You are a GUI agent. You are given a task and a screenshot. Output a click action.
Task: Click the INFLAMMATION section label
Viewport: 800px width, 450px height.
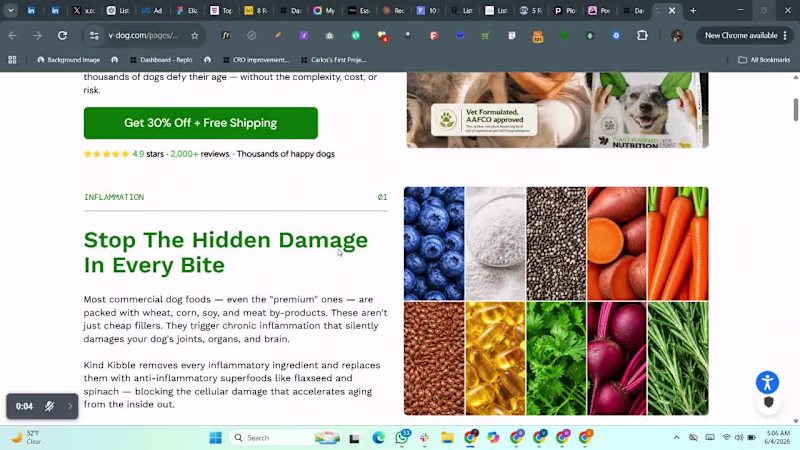pos(114,197)
